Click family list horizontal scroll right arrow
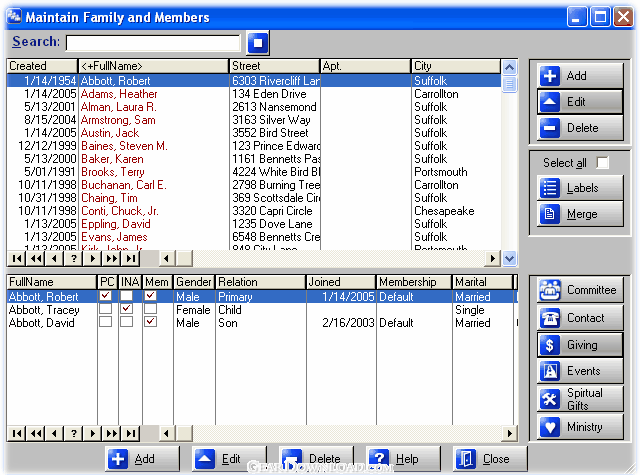The height and width of the screenshot is (475, 640). pyautogui.click(x=493, y=258)
